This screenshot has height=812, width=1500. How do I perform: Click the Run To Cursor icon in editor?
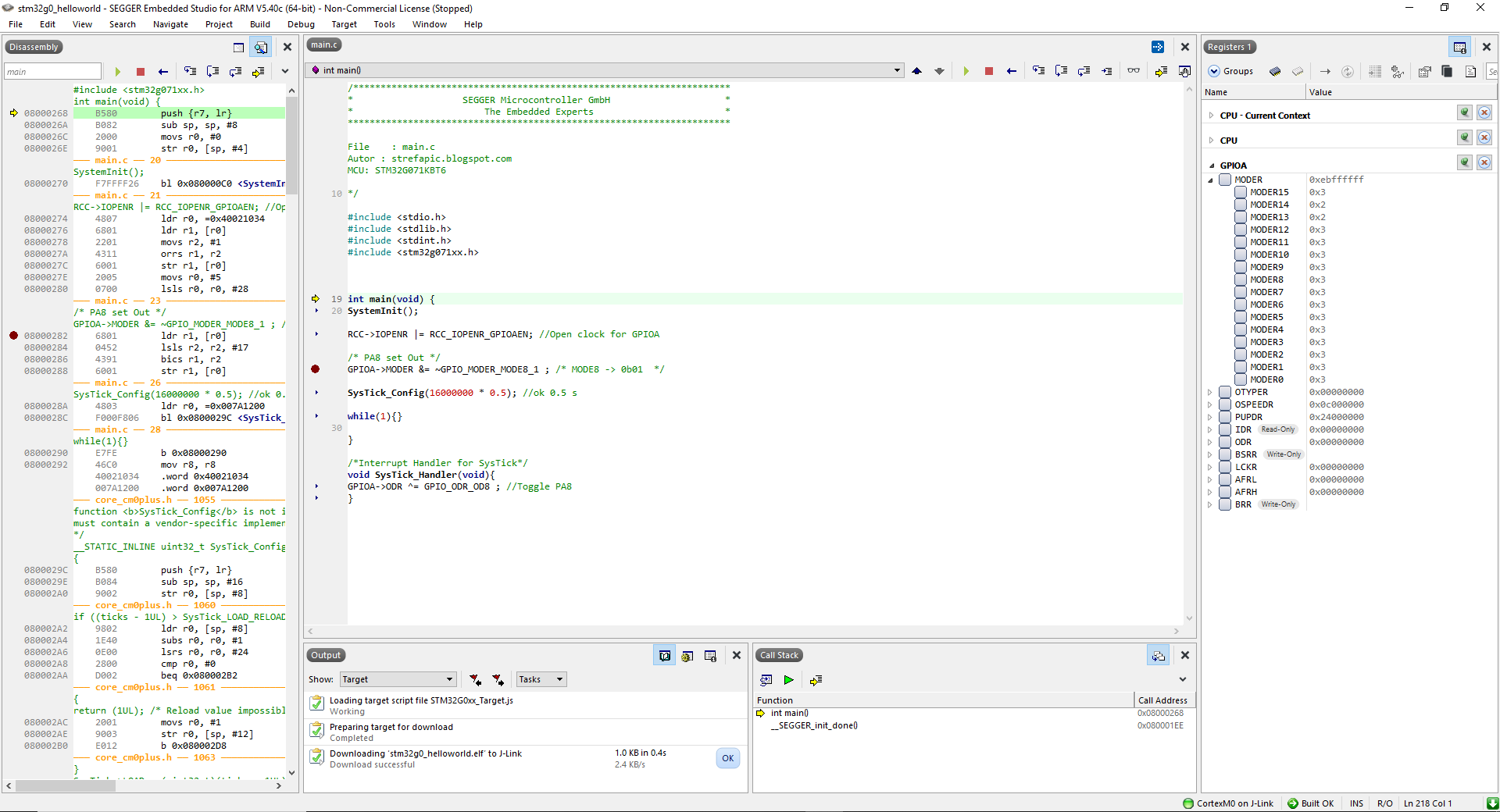(1107, 71)
